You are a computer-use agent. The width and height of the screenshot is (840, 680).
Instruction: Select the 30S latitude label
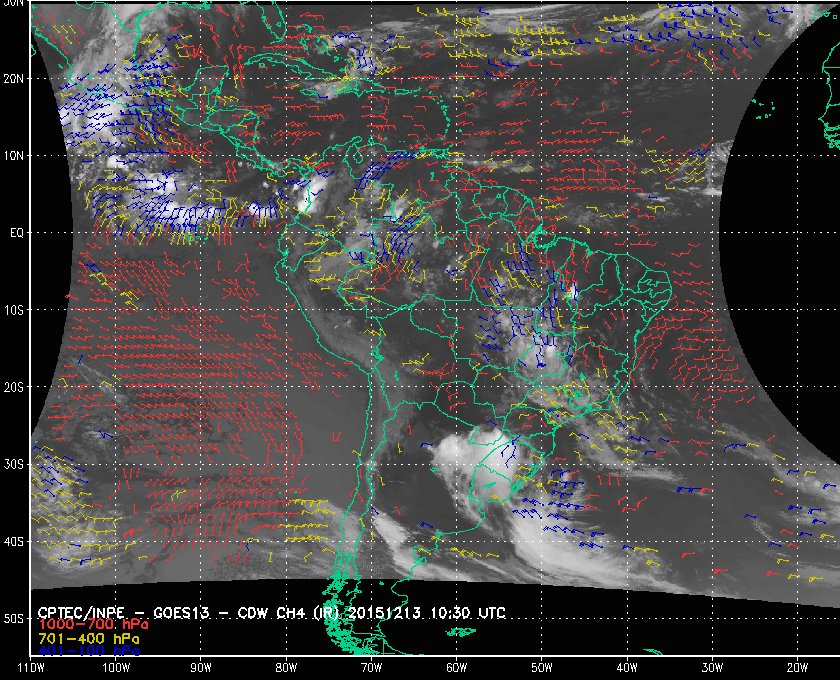pos(14,464)
